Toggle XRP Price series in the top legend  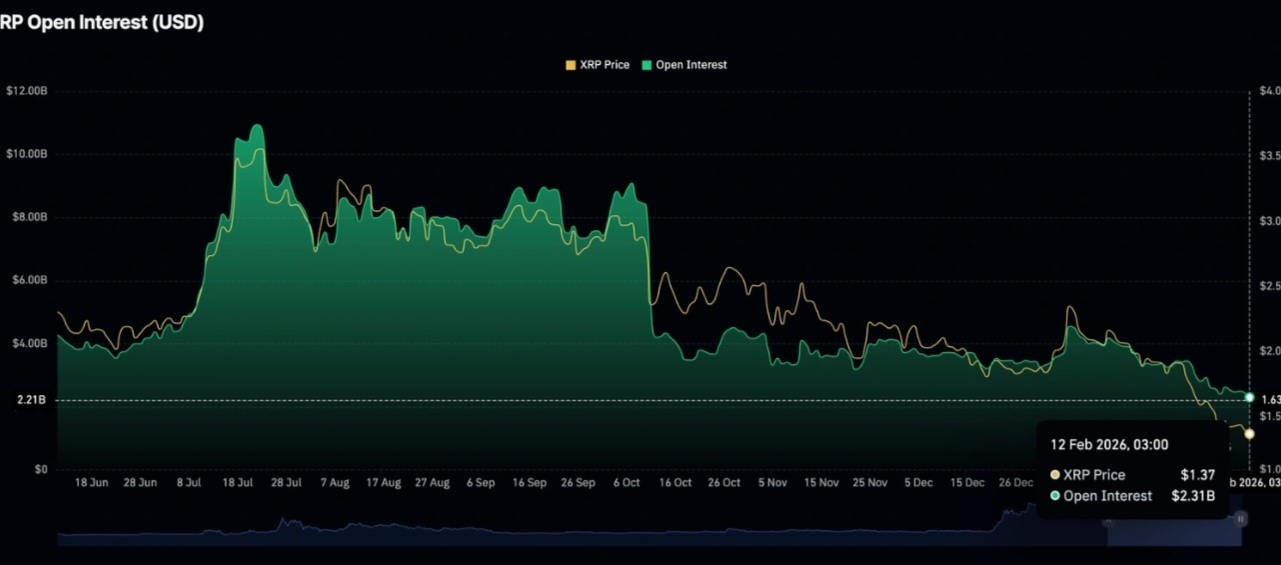(597, 65)
